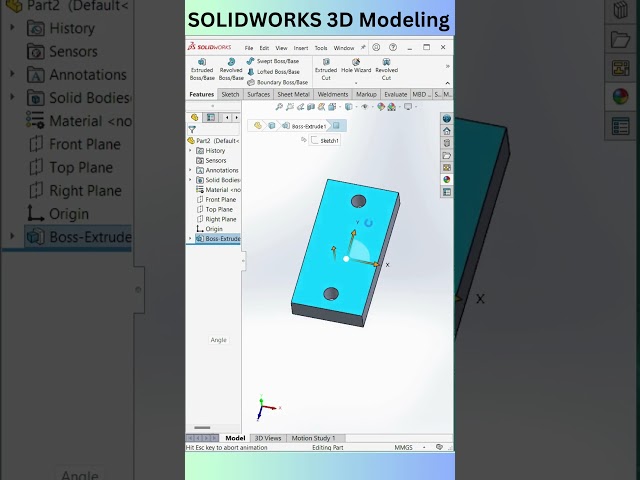Screen dimensions: 640x480
Task: Open Appearances color ball in task pane
Action: click(447, 180)
